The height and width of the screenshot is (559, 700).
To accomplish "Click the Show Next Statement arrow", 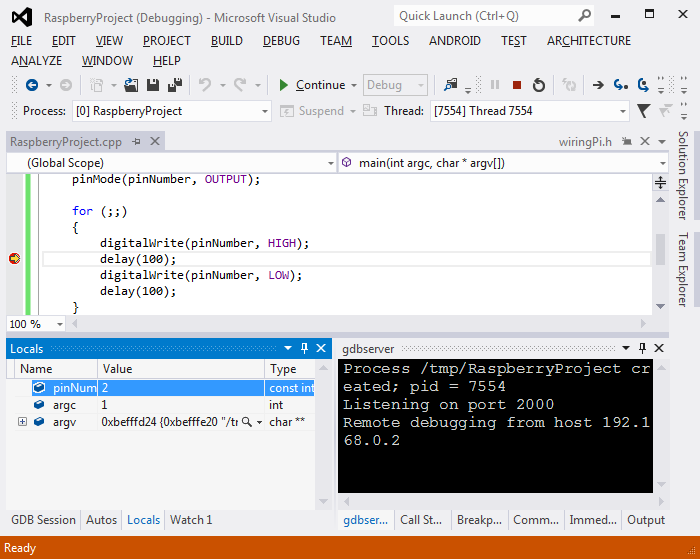I will [x=598, y=85].
